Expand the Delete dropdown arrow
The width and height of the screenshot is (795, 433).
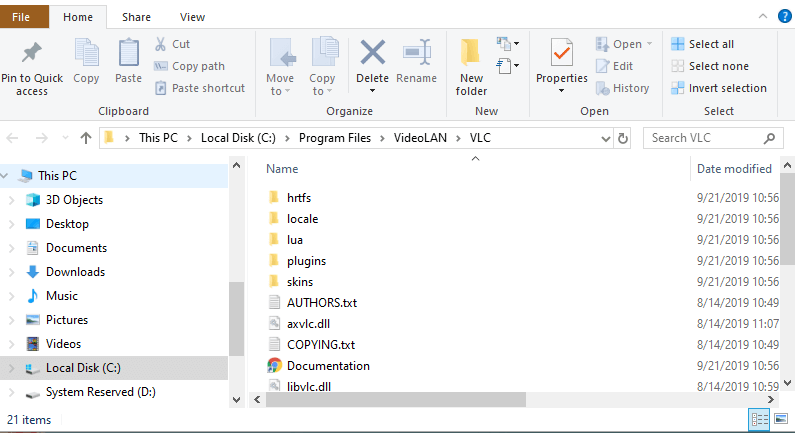tap(373, 91)
